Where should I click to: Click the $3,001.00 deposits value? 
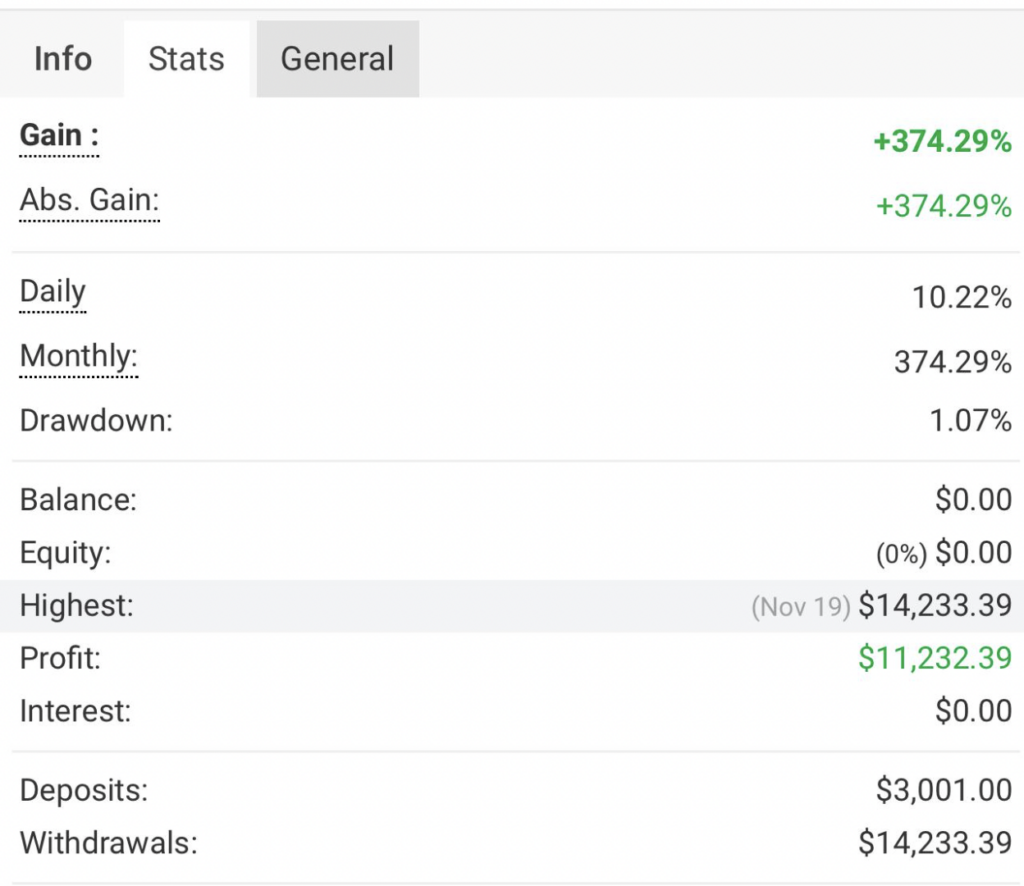click(944, 790)
